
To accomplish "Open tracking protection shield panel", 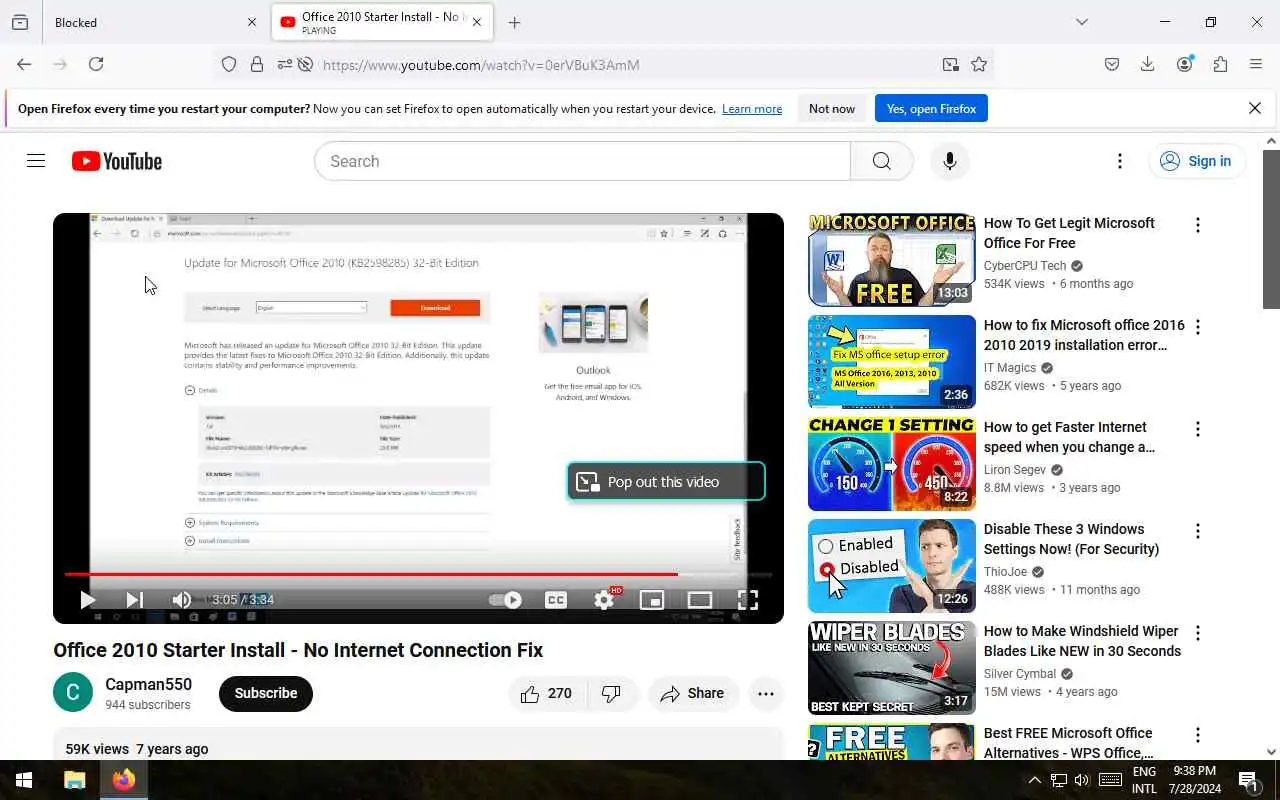I will pyautogui.click(x=229, y=64).
